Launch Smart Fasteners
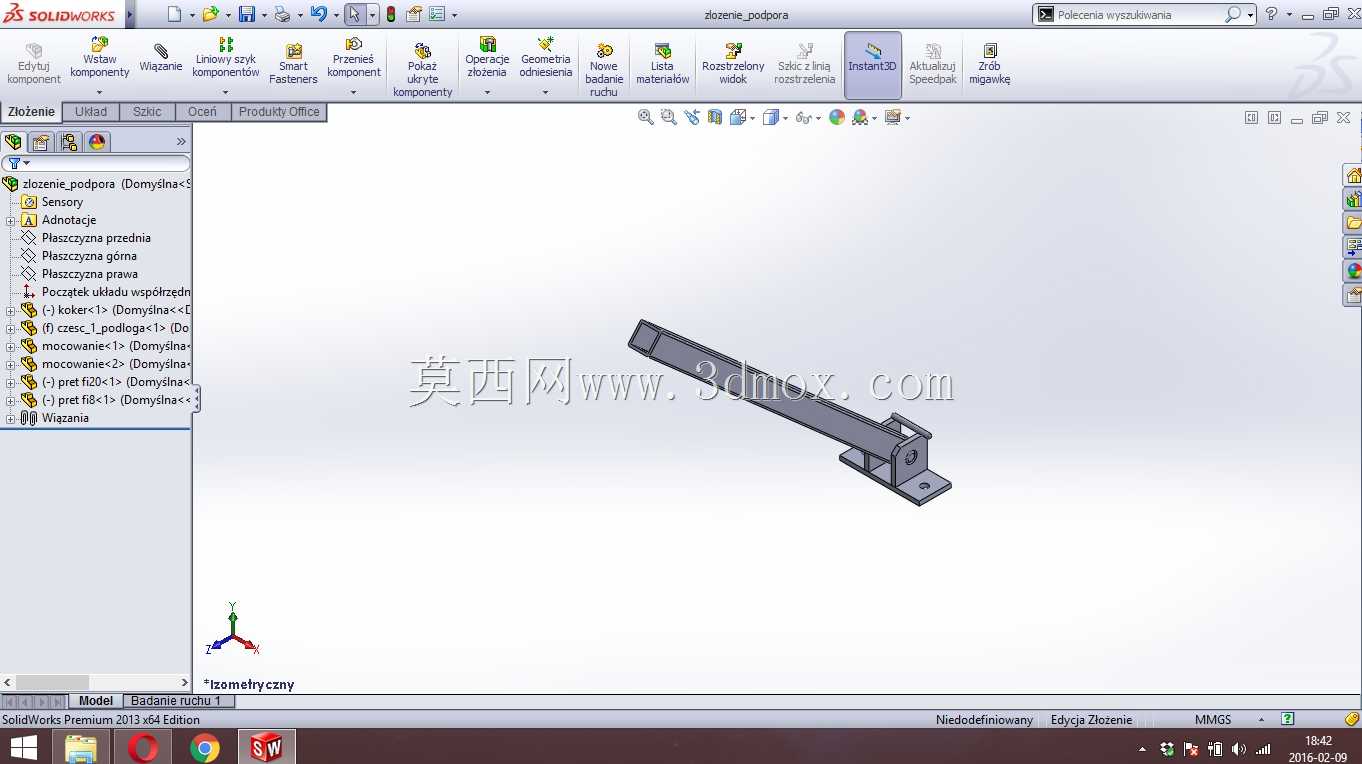Screen dimensions: 1362x764 tap(293, 64)
